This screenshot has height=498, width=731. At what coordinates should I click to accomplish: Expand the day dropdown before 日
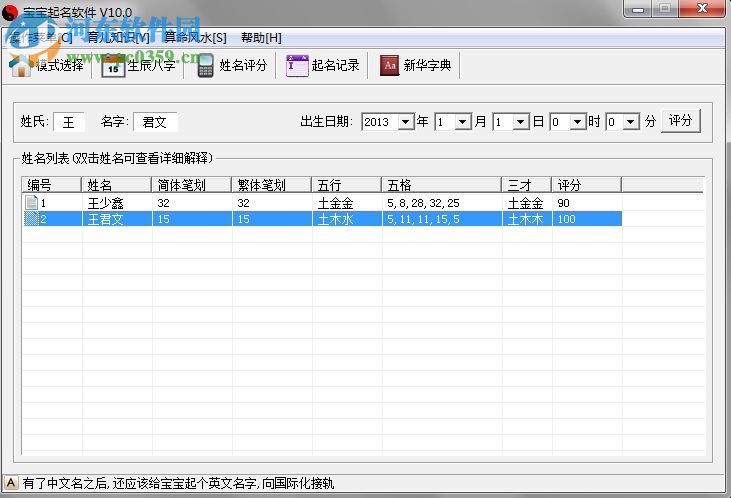coord(520,122)
